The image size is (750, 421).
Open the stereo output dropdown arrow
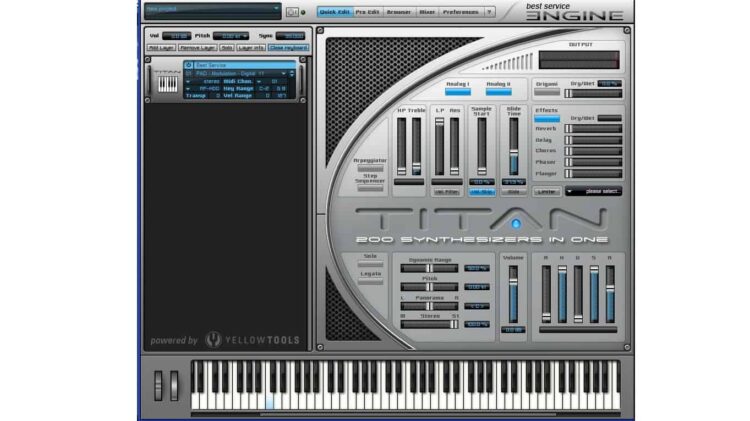click(188, 81)
